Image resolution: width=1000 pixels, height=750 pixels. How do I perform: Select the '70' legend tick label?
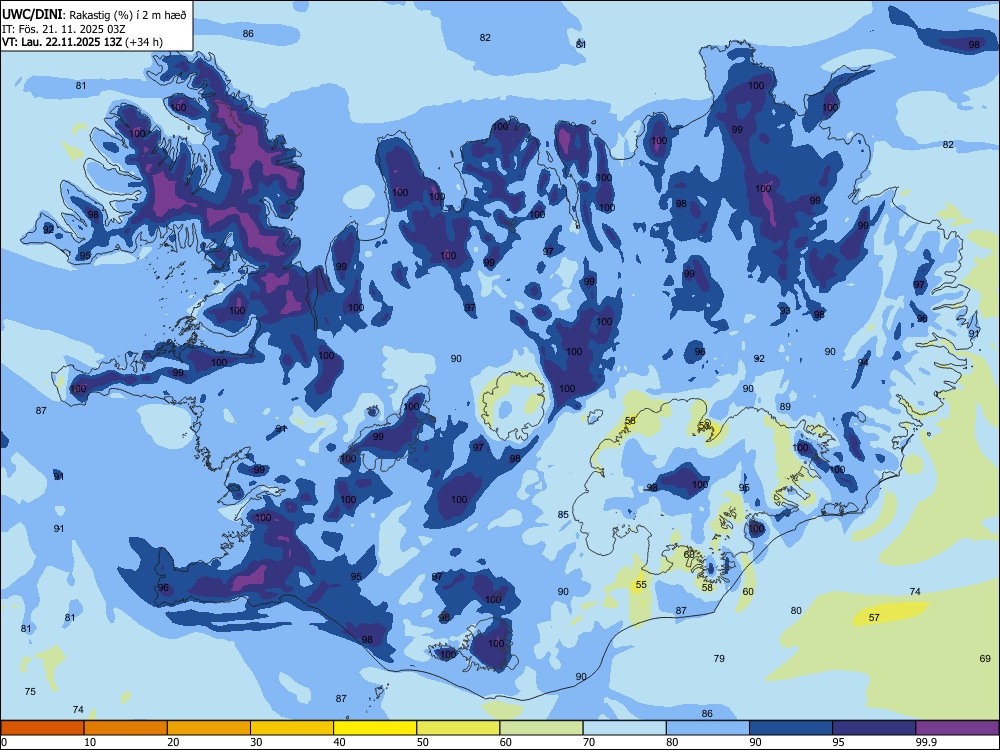[589, 742]
